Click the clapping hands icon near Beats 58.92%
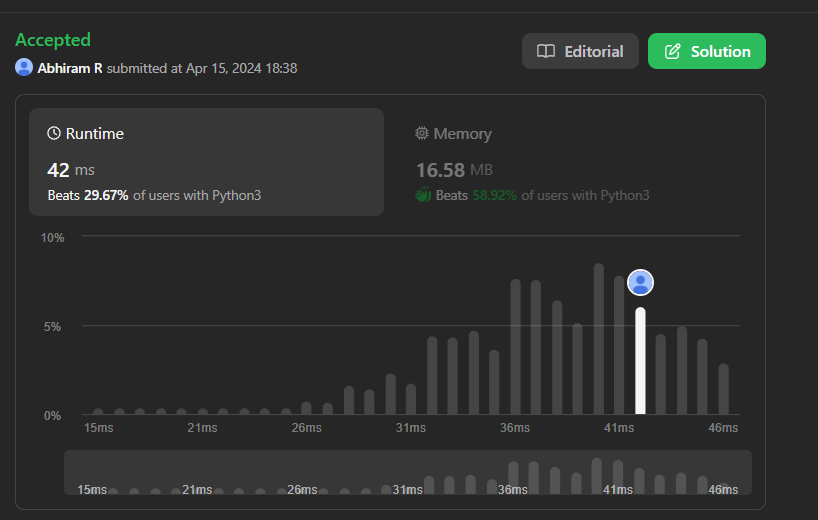The height and width of the screenshot is (520, 818). [x=423, y=195]
